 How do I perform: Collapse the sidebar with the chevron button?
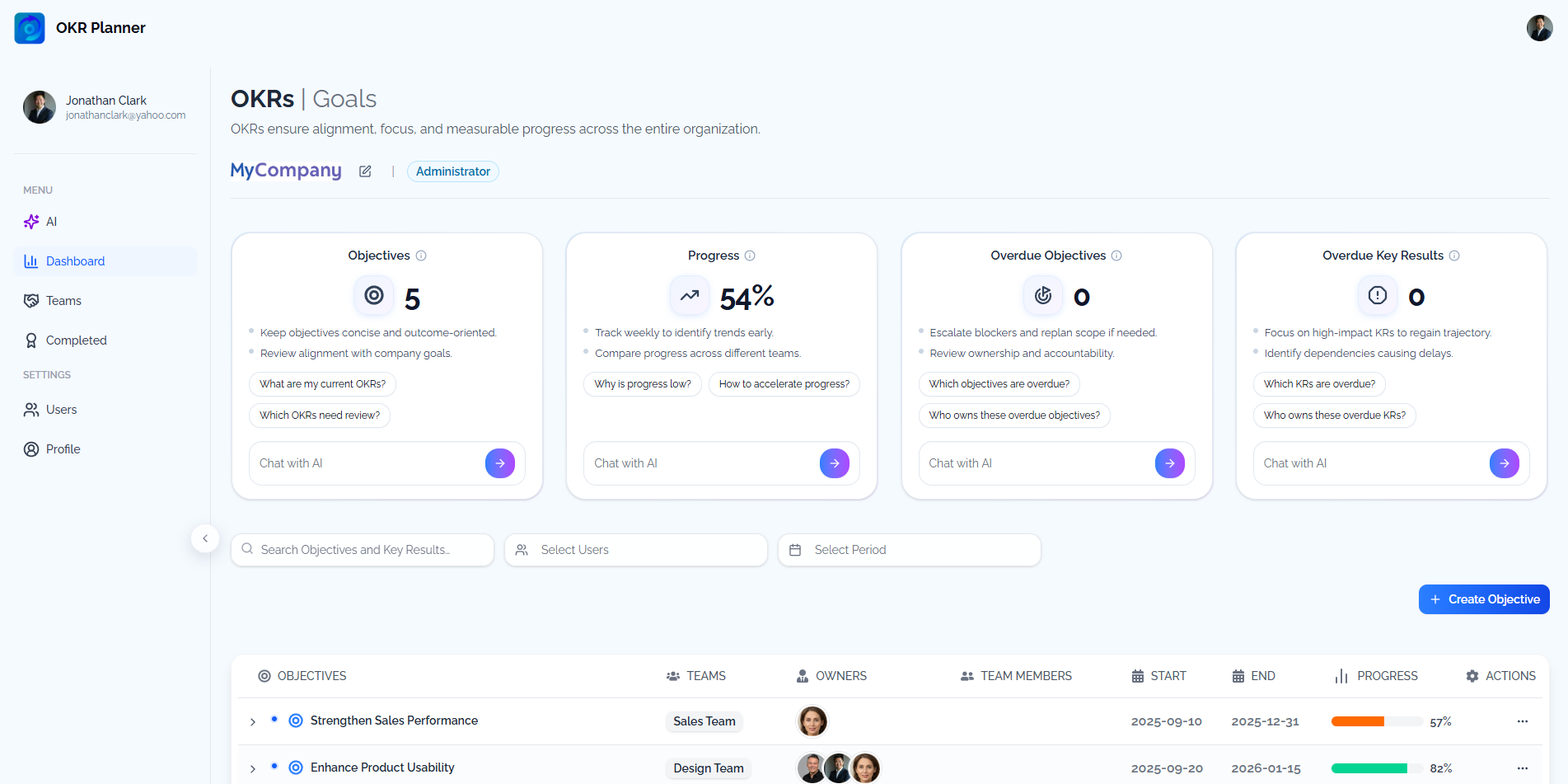[205, 538]
